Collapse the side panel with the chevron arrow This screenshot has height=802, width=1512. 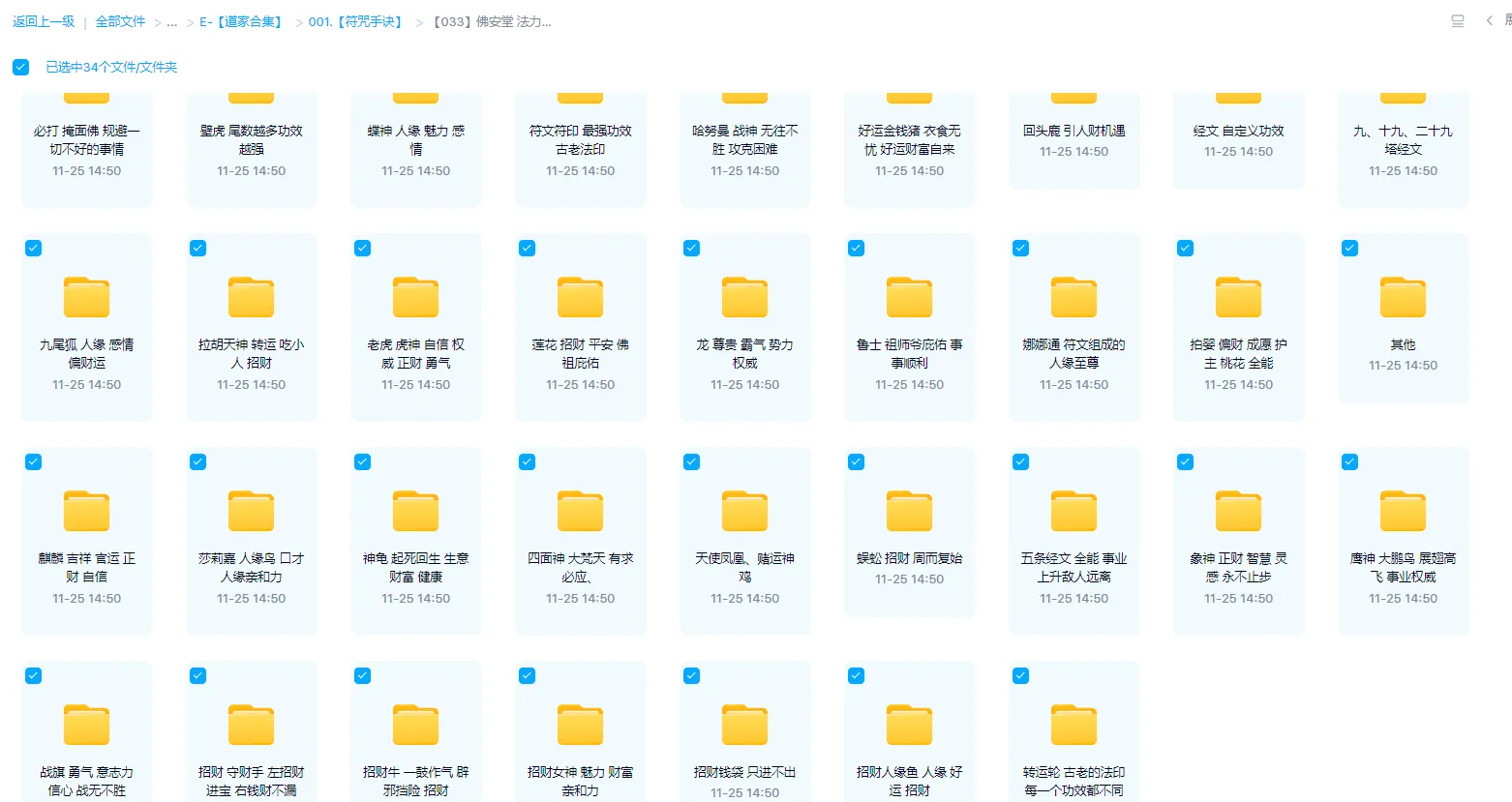(x=1490, y=21)
